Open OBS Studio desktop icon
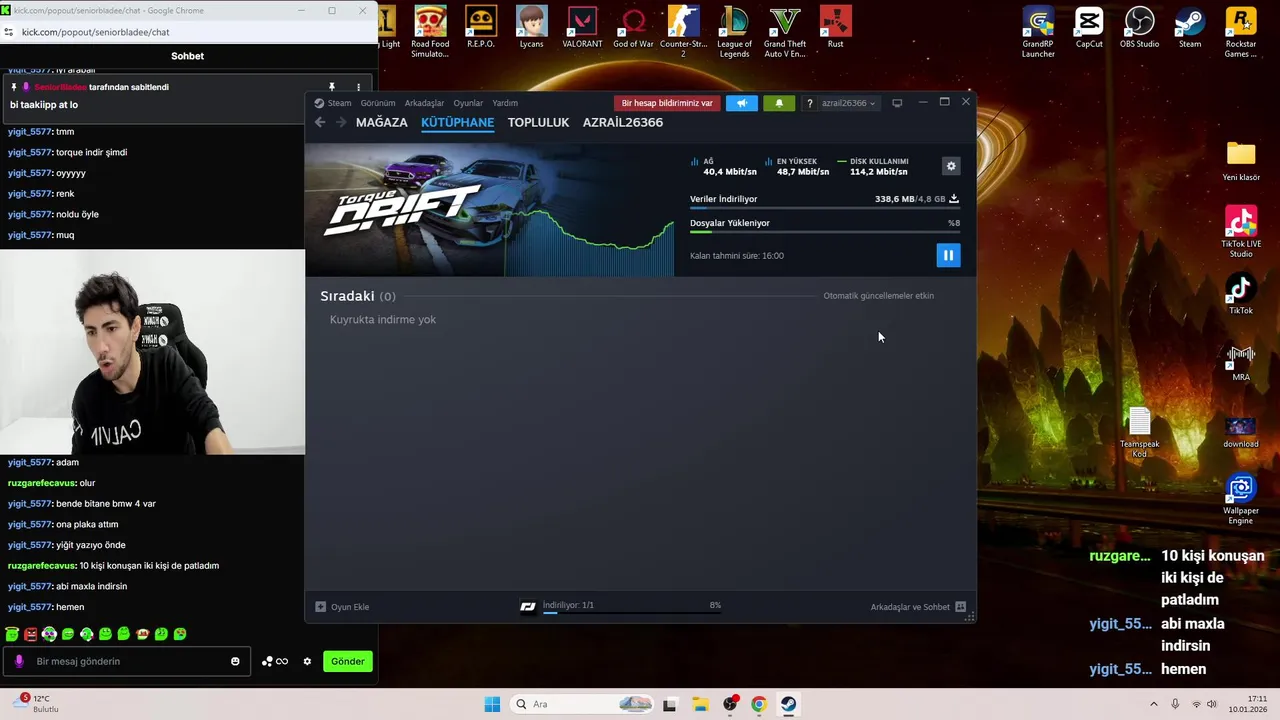 1139,28
